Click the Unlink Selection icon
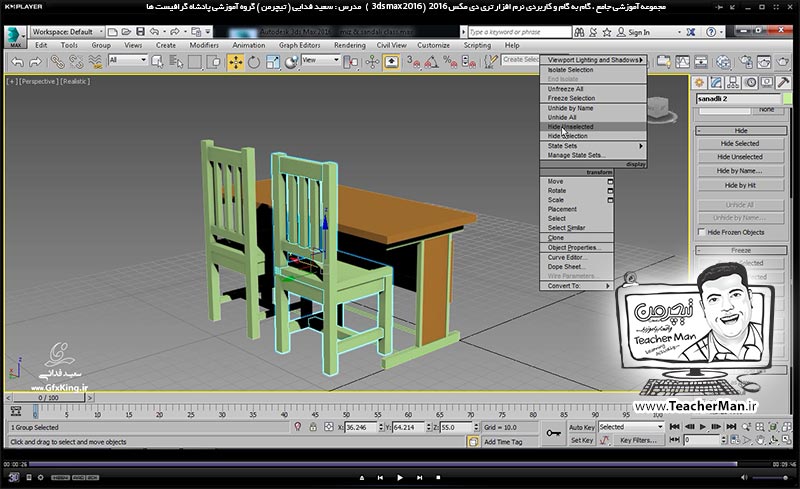Viewport: 800px width, 489px height. tap(77, 62)
